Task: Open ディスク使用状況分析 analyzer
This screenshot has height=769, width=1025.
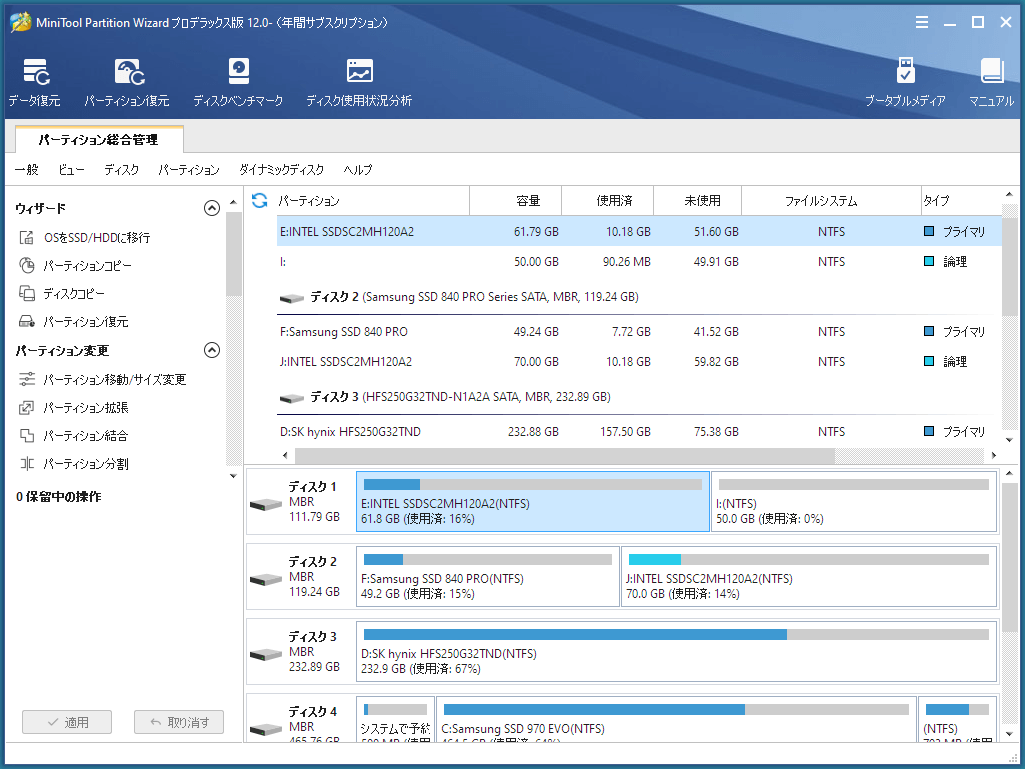Action: tap(359, 82)
